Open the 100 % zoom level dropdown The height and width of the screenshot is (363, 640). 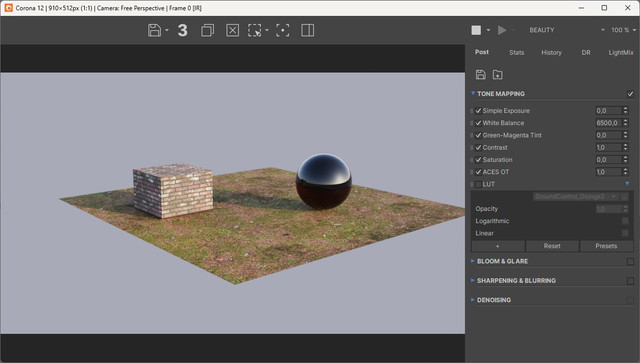(x=623, y=30)
